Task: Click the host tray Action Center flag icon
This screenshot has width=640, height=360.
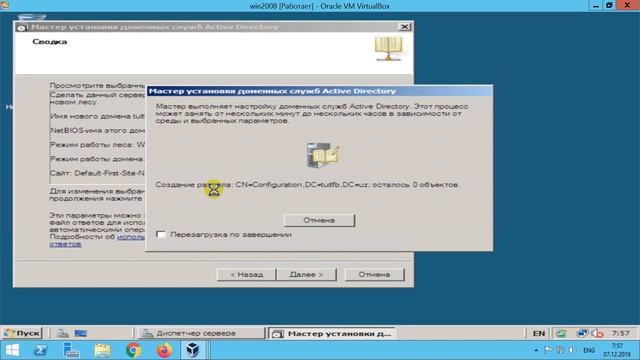Action: (548, 350)
